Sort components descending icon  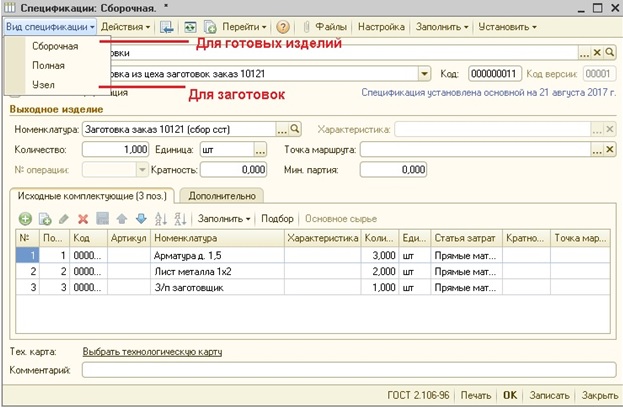[180, 219]
